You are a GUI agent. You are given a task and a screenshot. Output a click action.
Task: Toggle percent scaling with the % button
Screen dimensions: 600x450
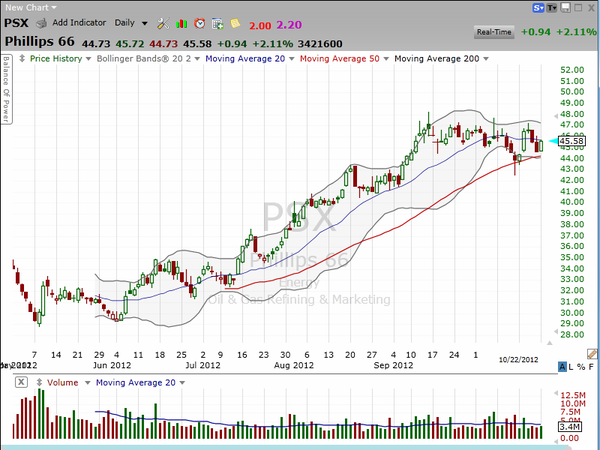pos(581,367)
